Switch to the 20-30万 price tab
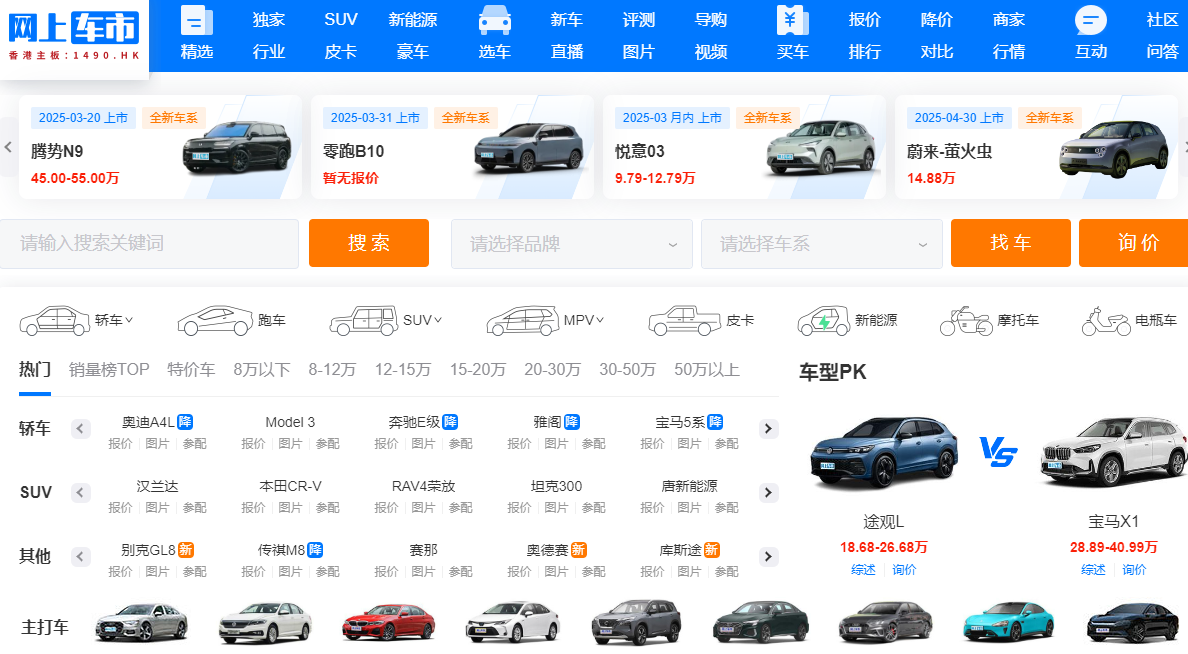This screenshot has height=654, width=1188. 552,370
